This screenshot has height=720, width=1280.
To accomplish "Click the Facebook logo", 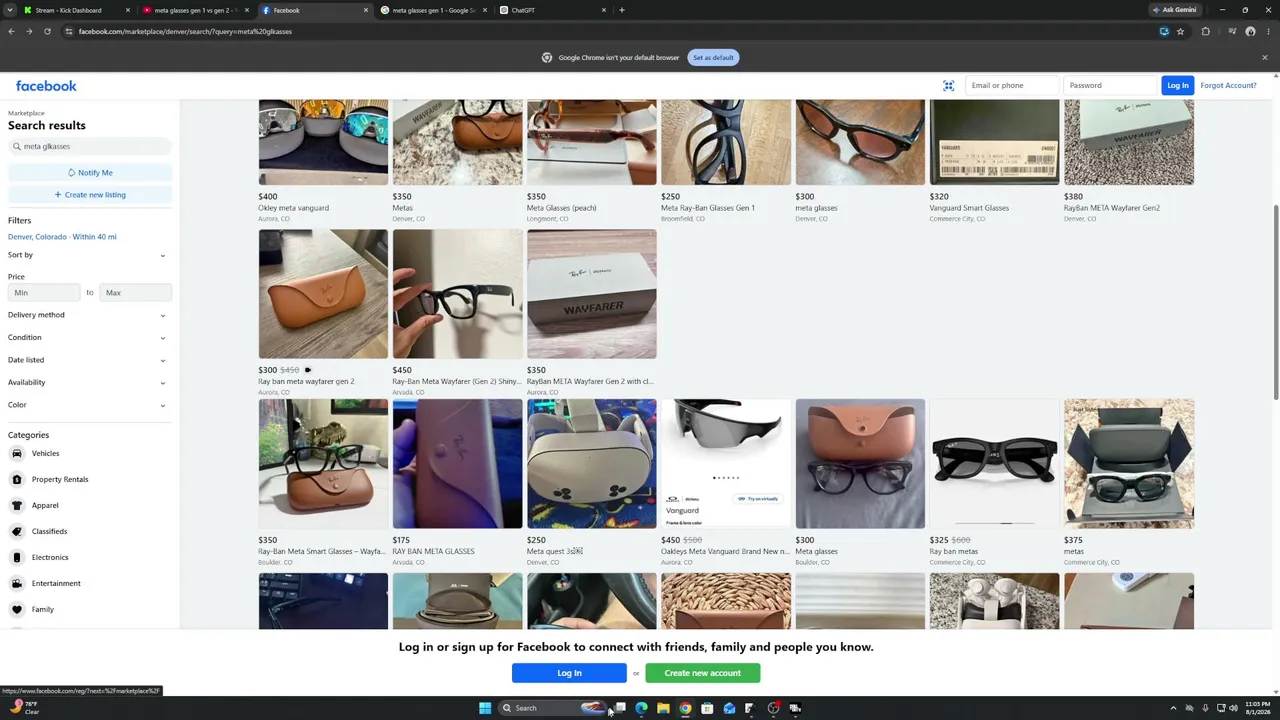I will pyautogui.click(x=46, y=86).
